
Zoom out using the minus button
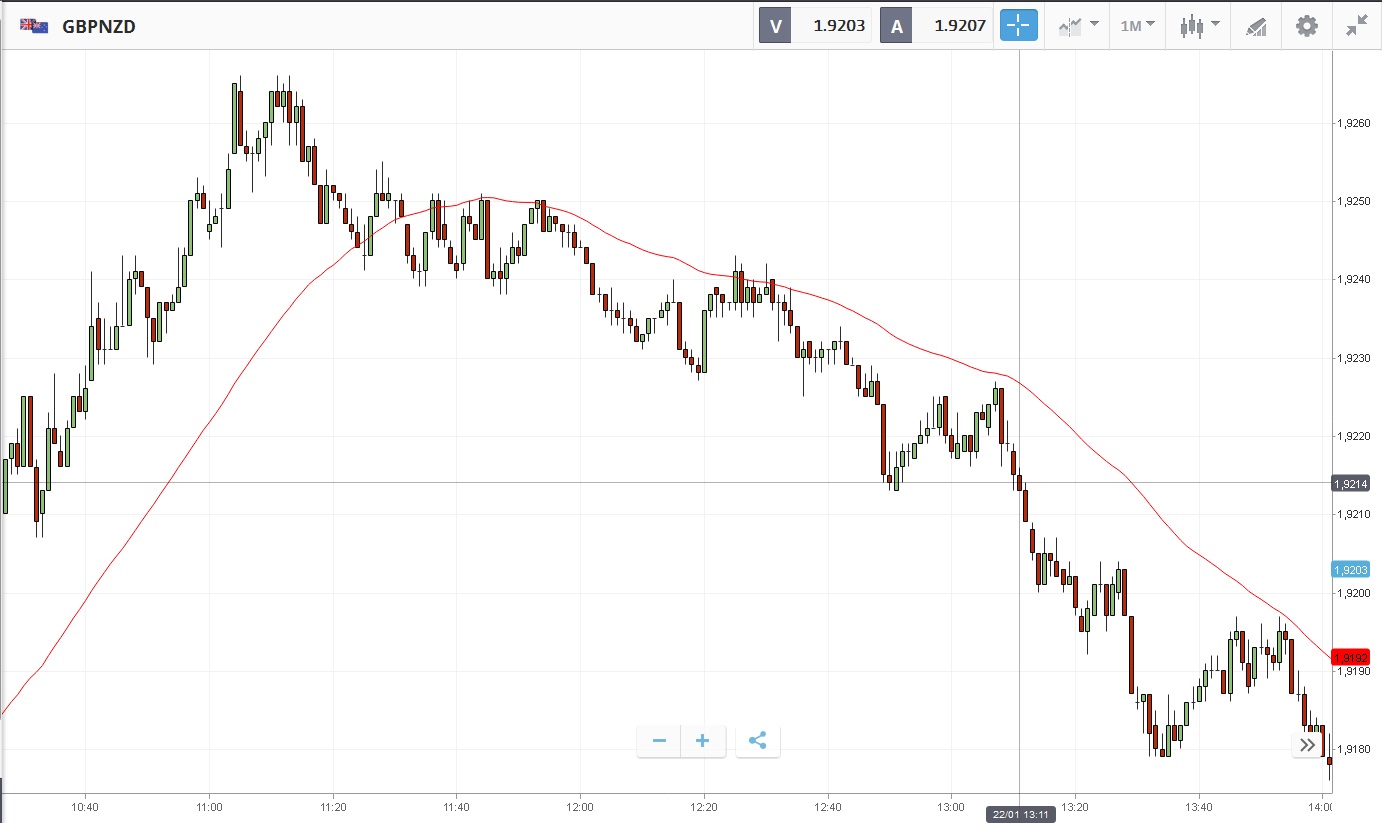point(659,741)
